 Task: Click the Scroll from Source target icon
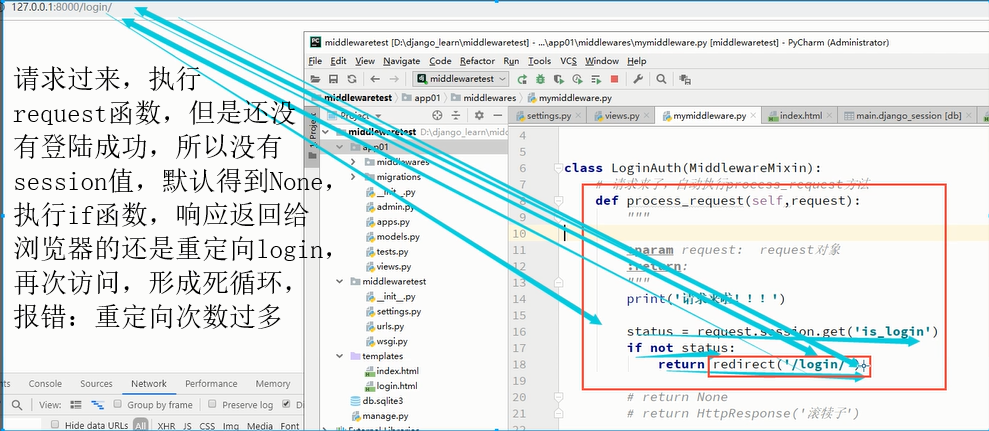coord(437,115)
